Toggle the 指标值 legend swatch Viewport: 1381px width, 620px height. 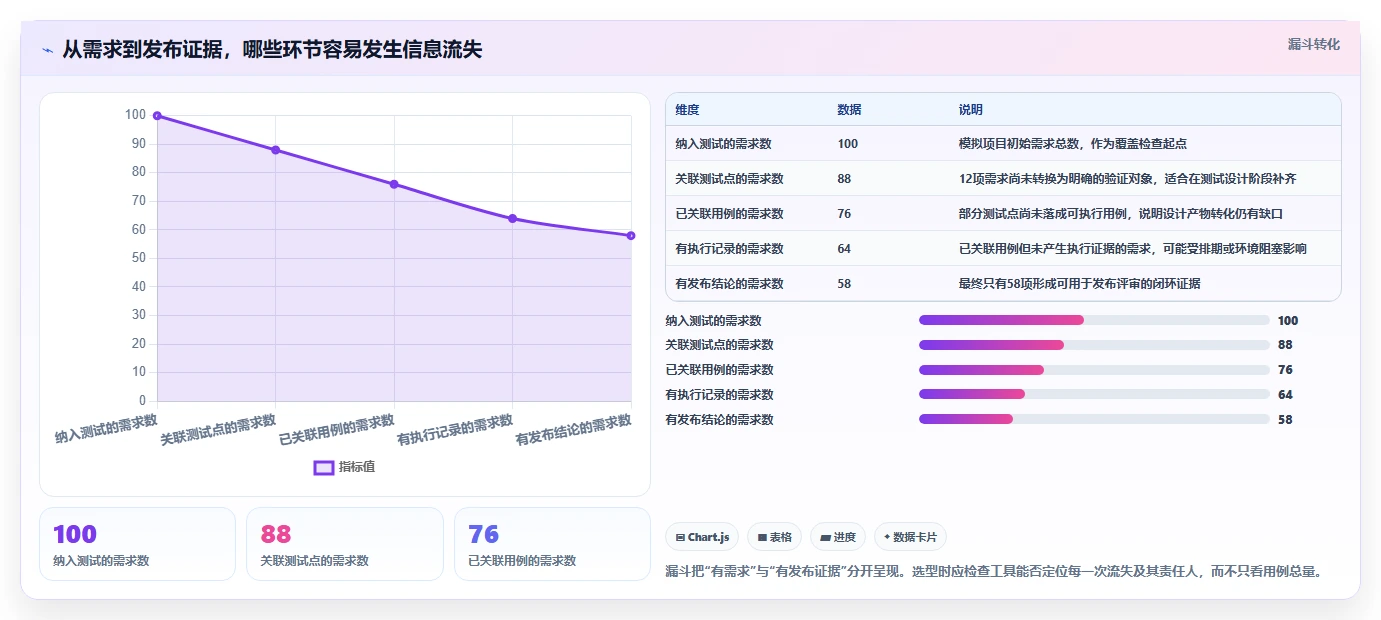pyautogui.click(x=324, y=467)
